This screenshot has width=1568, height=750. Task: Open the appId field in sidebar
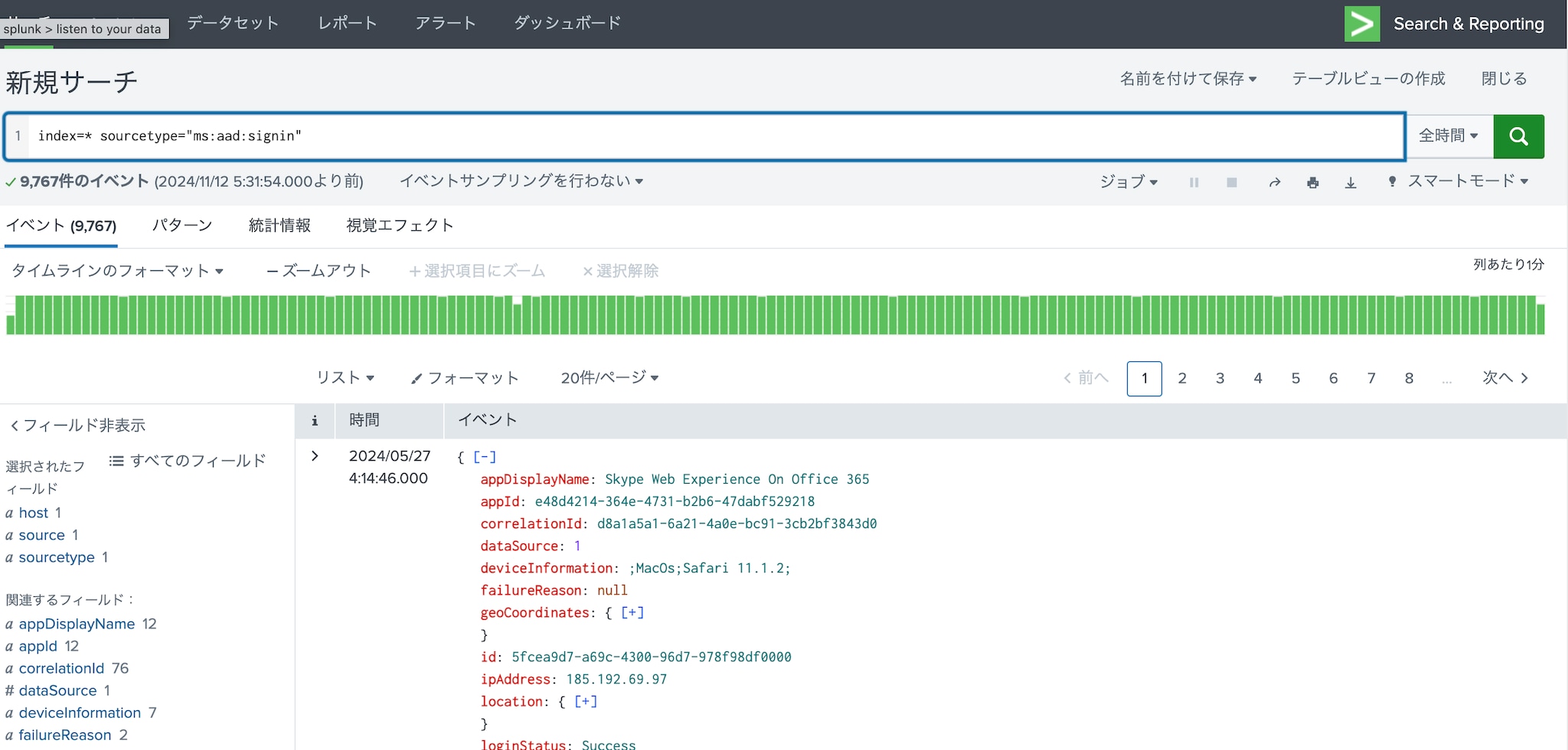point(38,646)
